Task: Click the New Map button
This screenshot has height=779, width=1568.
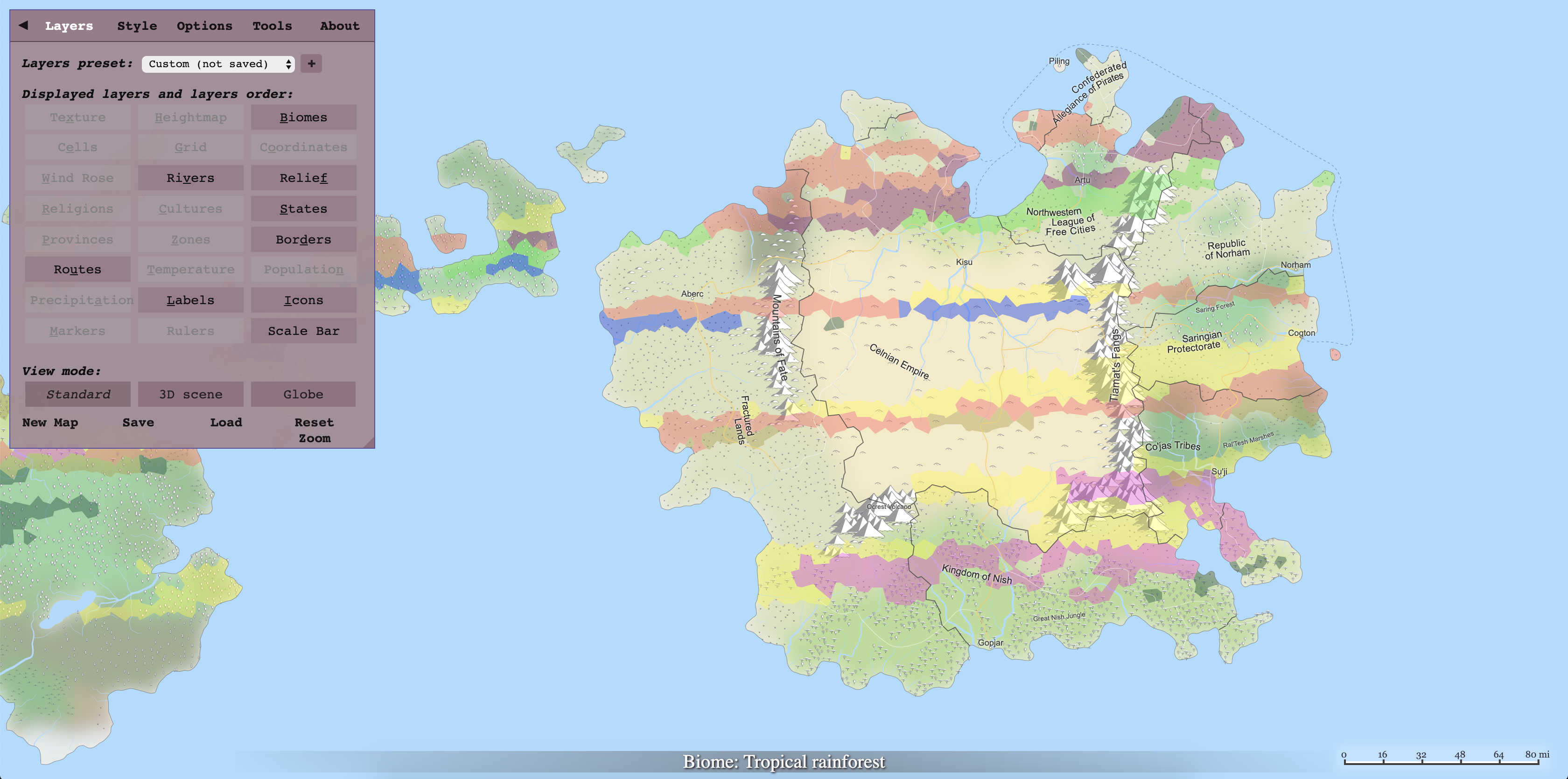Action: pyautogui.click(x=50, y=422)
